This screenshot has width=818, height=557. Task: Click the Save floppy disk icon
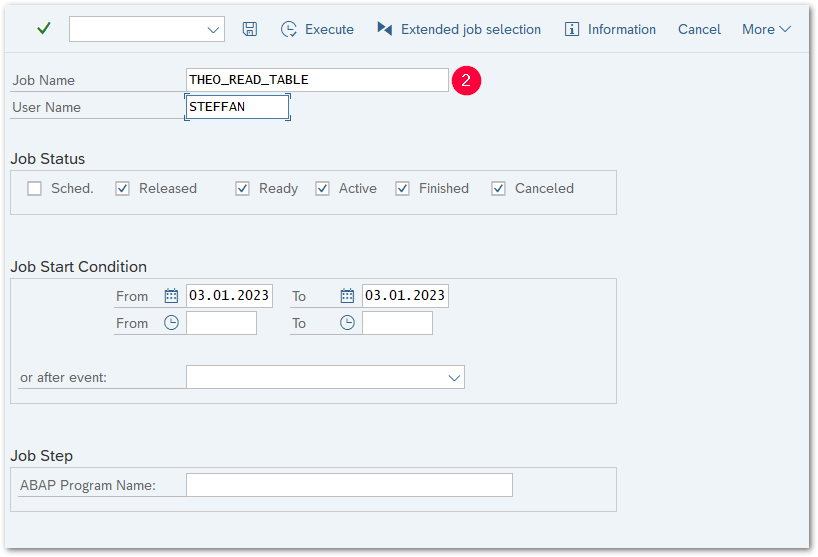(x=250, y=29)
